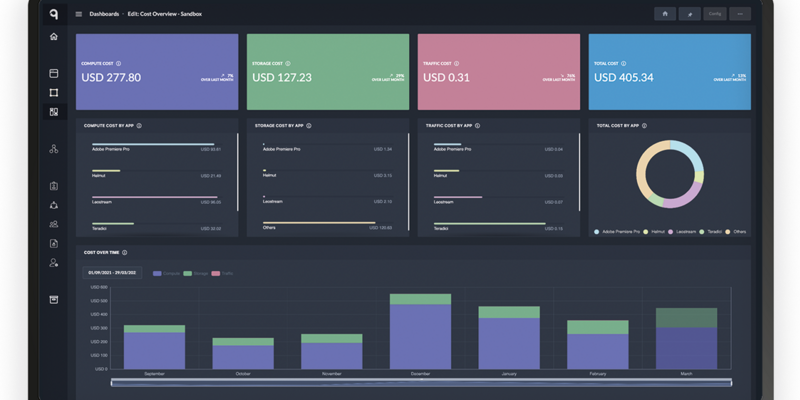
Task: Open the archive box icon in sidebar
Action: click(54, 299)
